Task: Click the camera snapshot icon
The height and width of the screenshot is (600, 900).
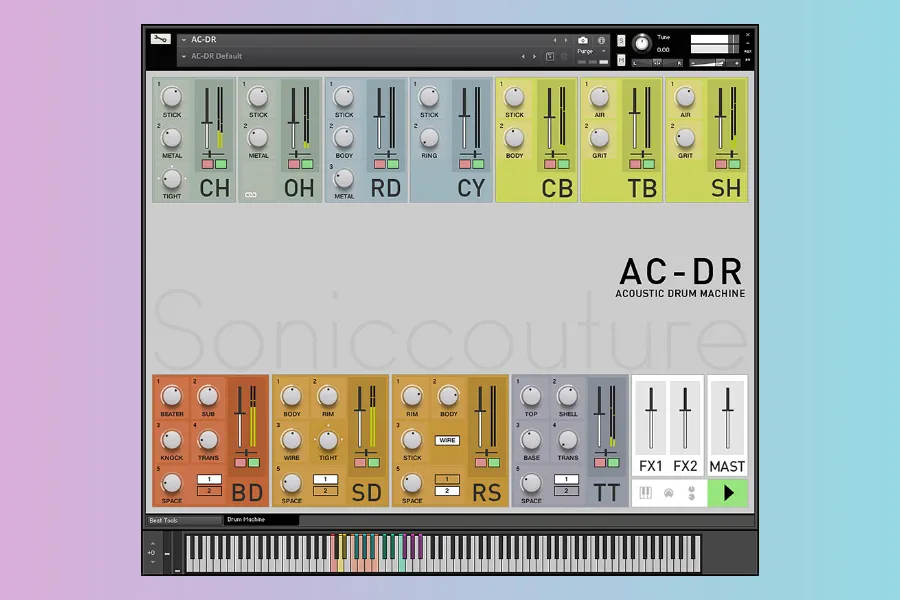Action: pyautogui.click(x=583, y=40)
